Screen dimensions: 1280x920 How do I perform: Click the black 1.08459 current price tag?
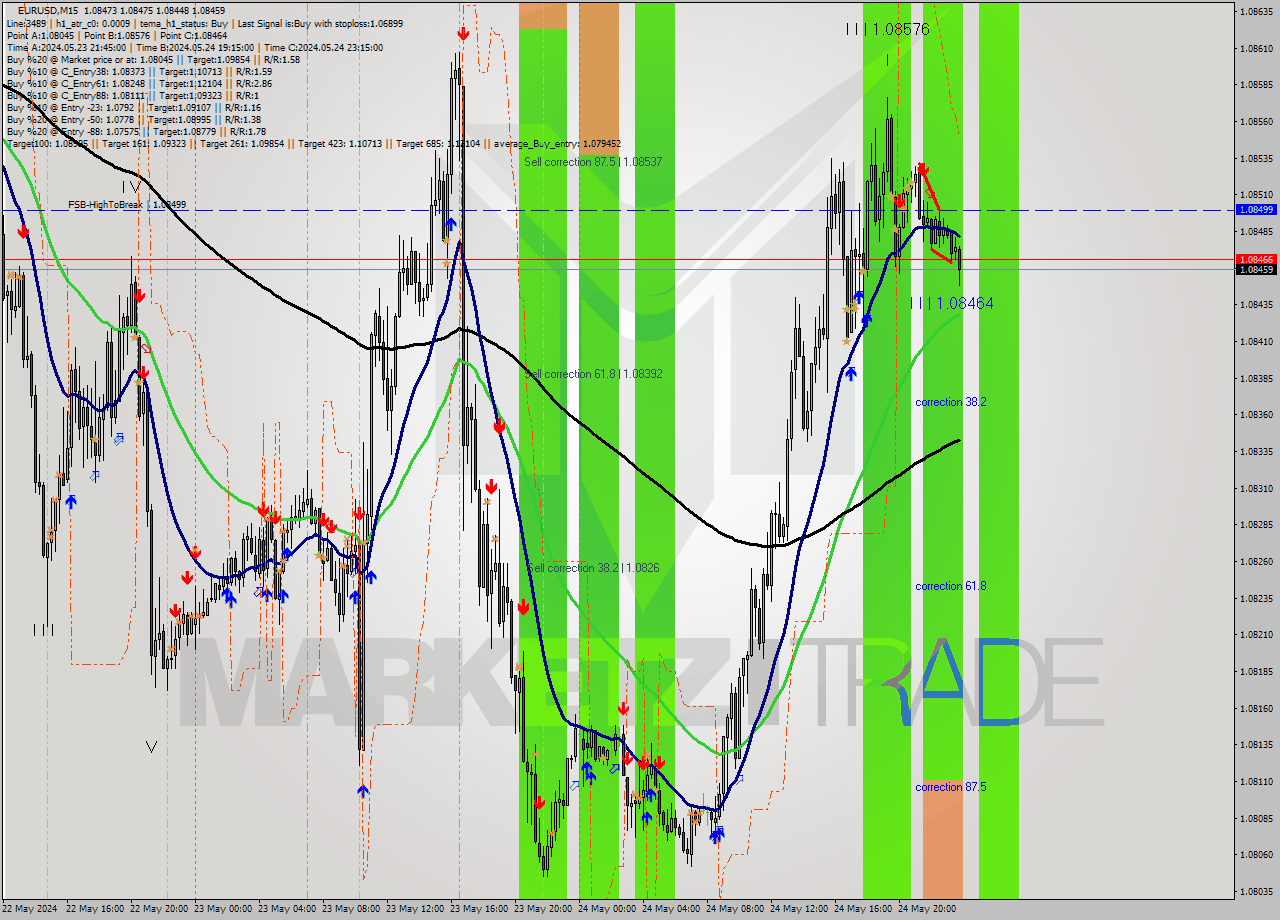click(1256, 269)
